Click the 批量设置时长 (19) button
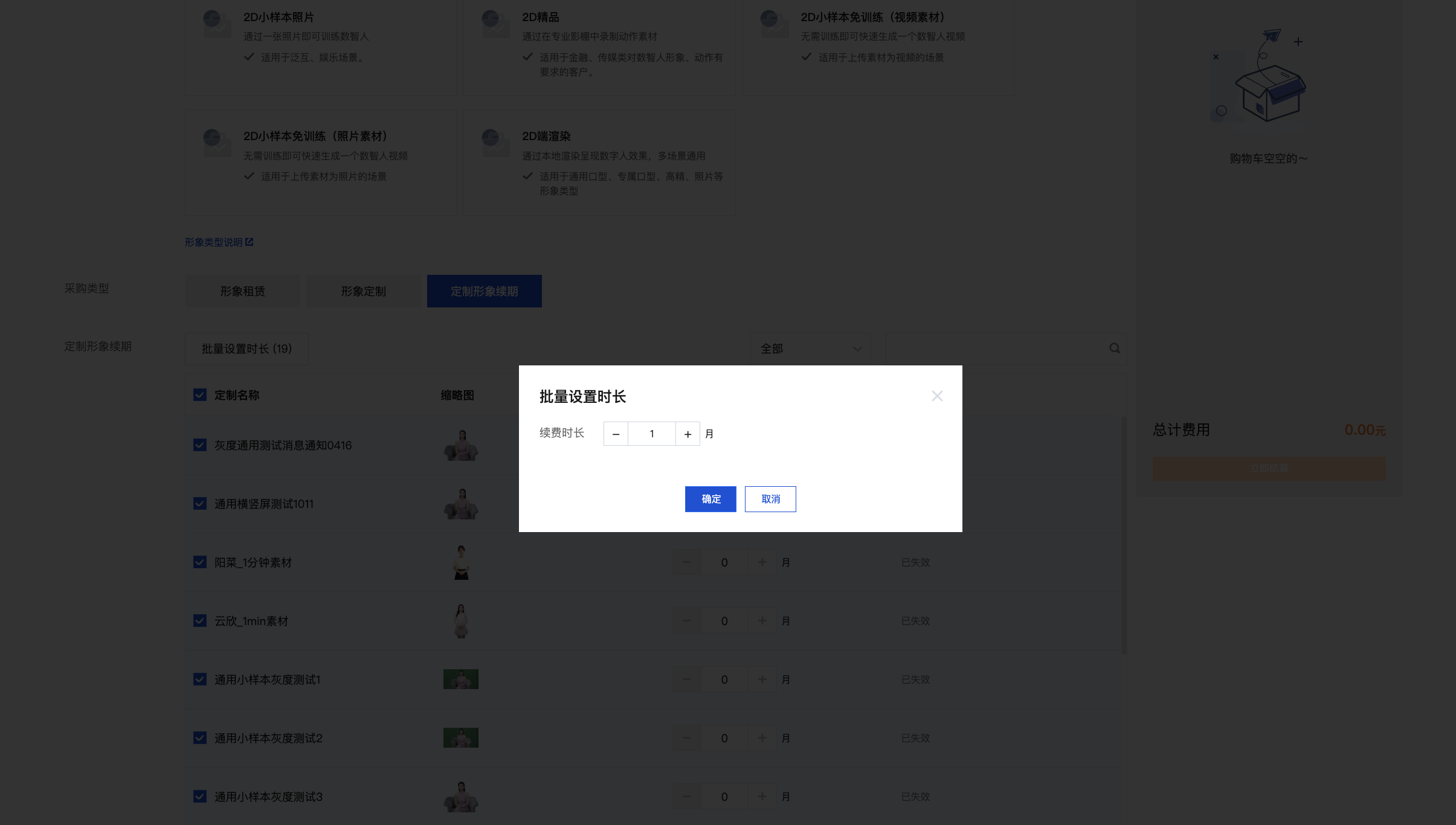 [x=246, y=348]
